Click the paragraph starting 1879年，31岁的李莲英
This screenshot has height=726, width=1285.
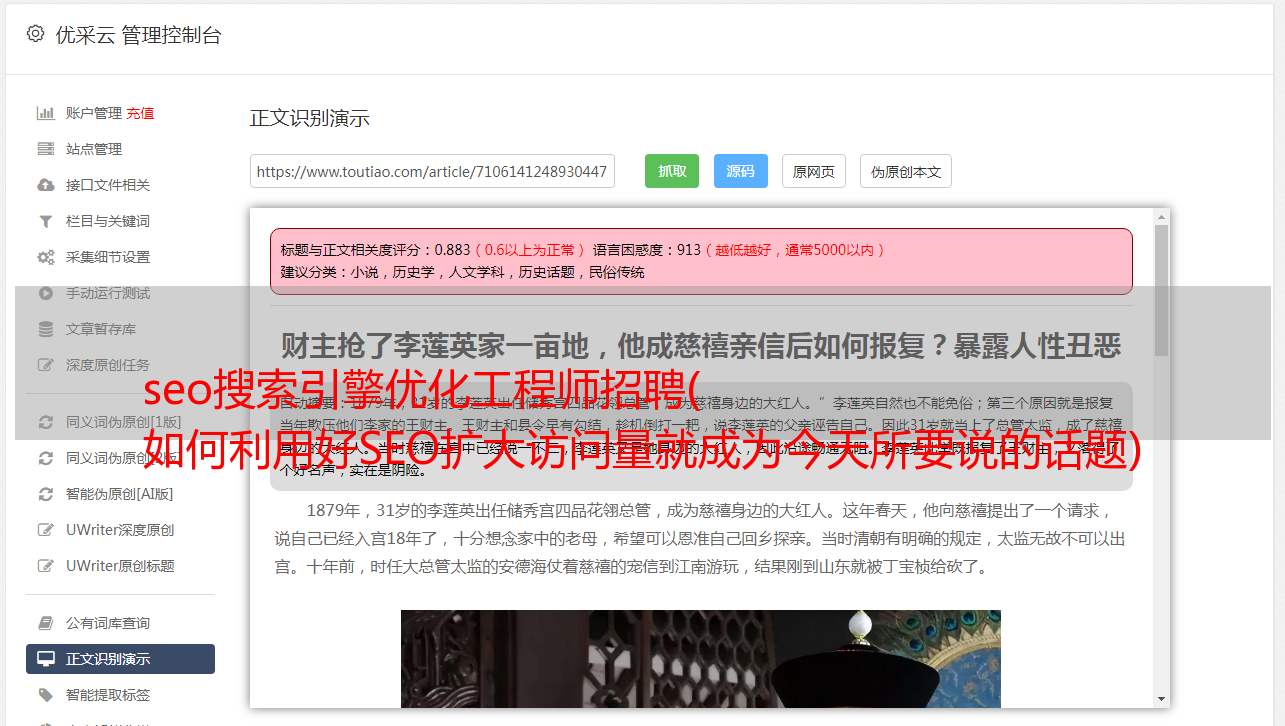tap(700, 538)
